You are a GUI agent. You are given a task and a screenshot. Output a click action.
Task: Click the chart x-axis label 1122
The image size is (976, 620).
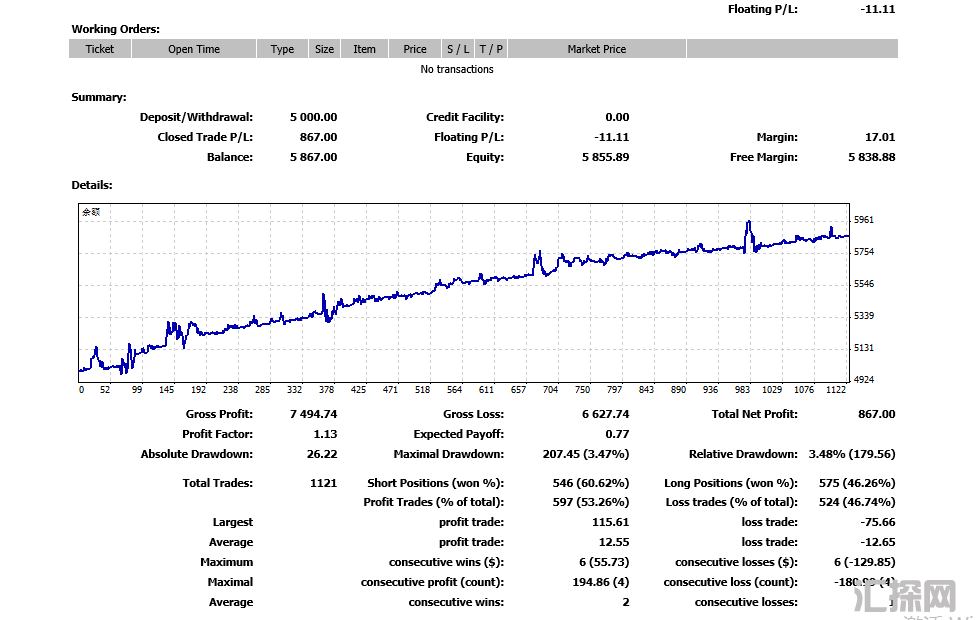tap(836, 390)
